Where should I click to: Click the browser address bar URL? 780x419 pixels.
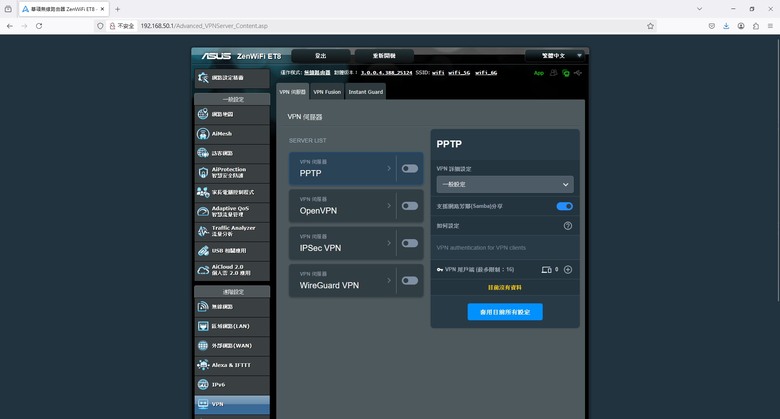[204, 26]
